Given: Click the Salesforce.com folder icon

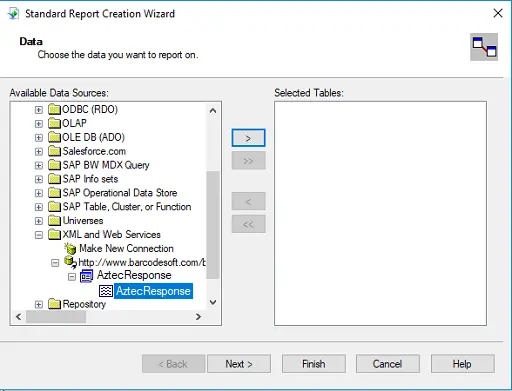Looking at the screenshot, I should [x=54, y=151].
